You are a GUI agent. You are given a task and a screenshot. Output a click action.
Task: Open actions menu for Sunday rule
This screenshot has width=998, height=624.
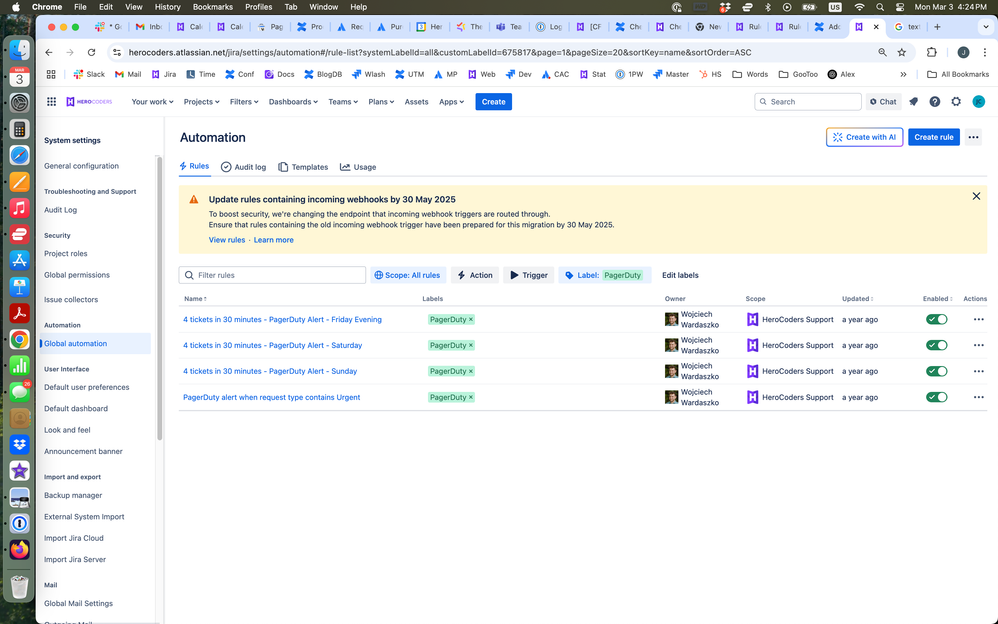coord(978,371)
